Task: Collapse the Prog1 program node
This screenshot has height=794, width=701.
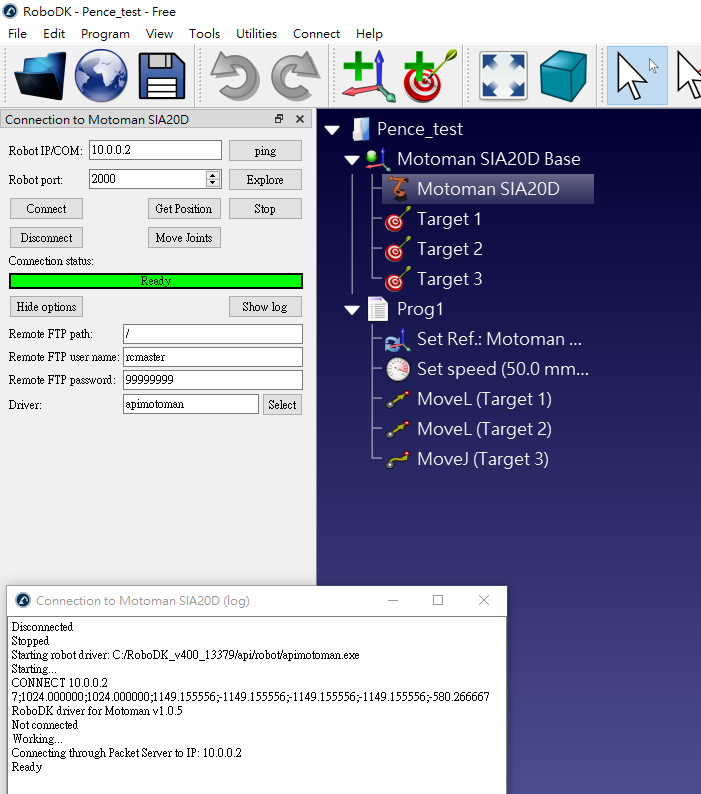Action: click(x=352, y=309)
